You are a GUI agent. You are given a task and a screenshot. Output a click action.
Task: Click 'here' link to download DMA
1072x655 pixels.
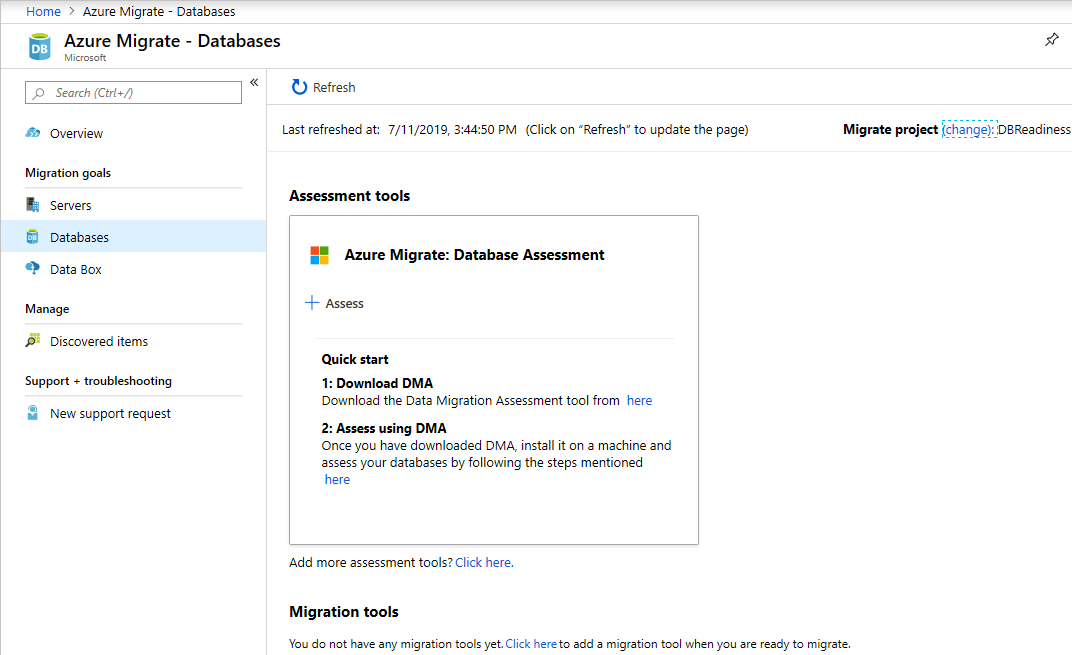639,401
